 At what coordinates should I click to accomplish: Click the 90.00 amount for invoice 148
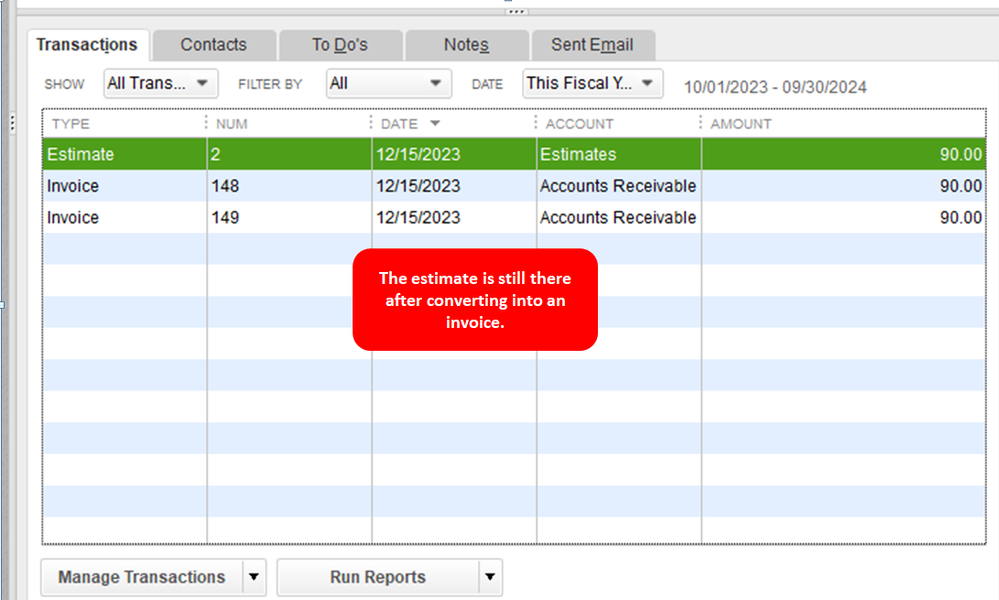coord(844,186)
